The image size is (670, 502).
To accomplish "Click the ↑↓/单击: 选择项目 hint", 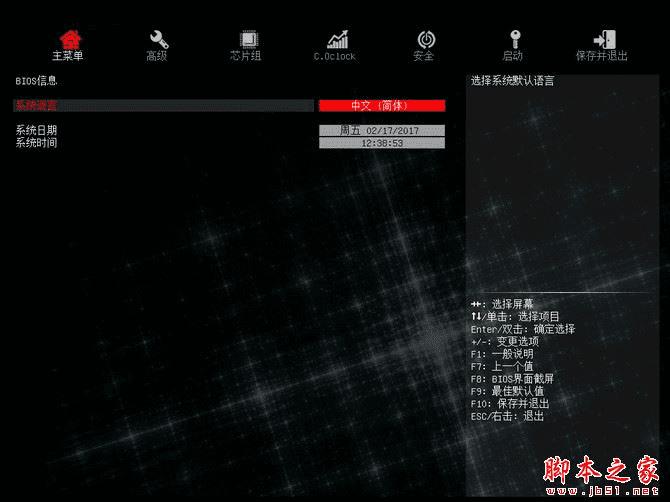I will (x=515, y=317).
